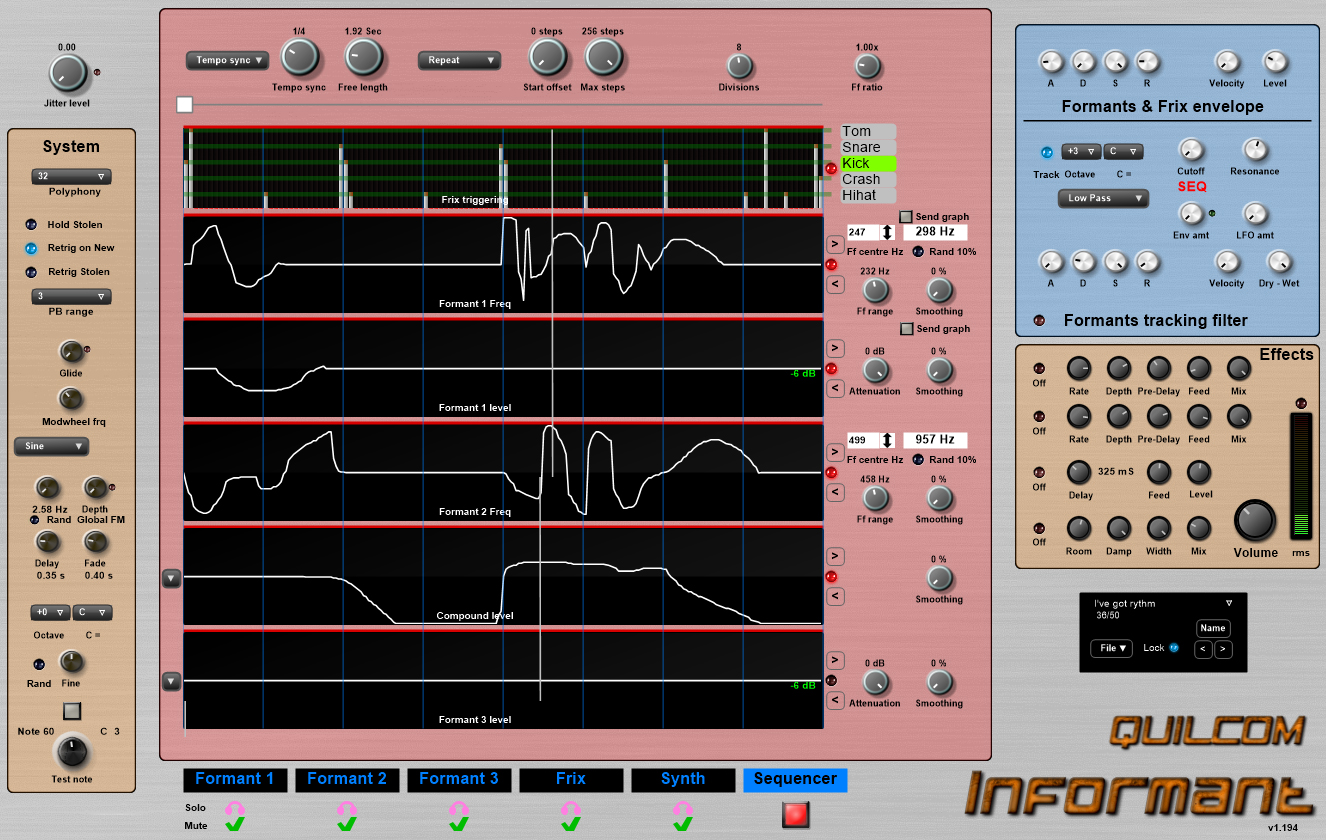Solo Formant 2 with its headphone icon
Image resolution: width=1326 pixels, height=840 pixels.
click(x=346, y=808)
